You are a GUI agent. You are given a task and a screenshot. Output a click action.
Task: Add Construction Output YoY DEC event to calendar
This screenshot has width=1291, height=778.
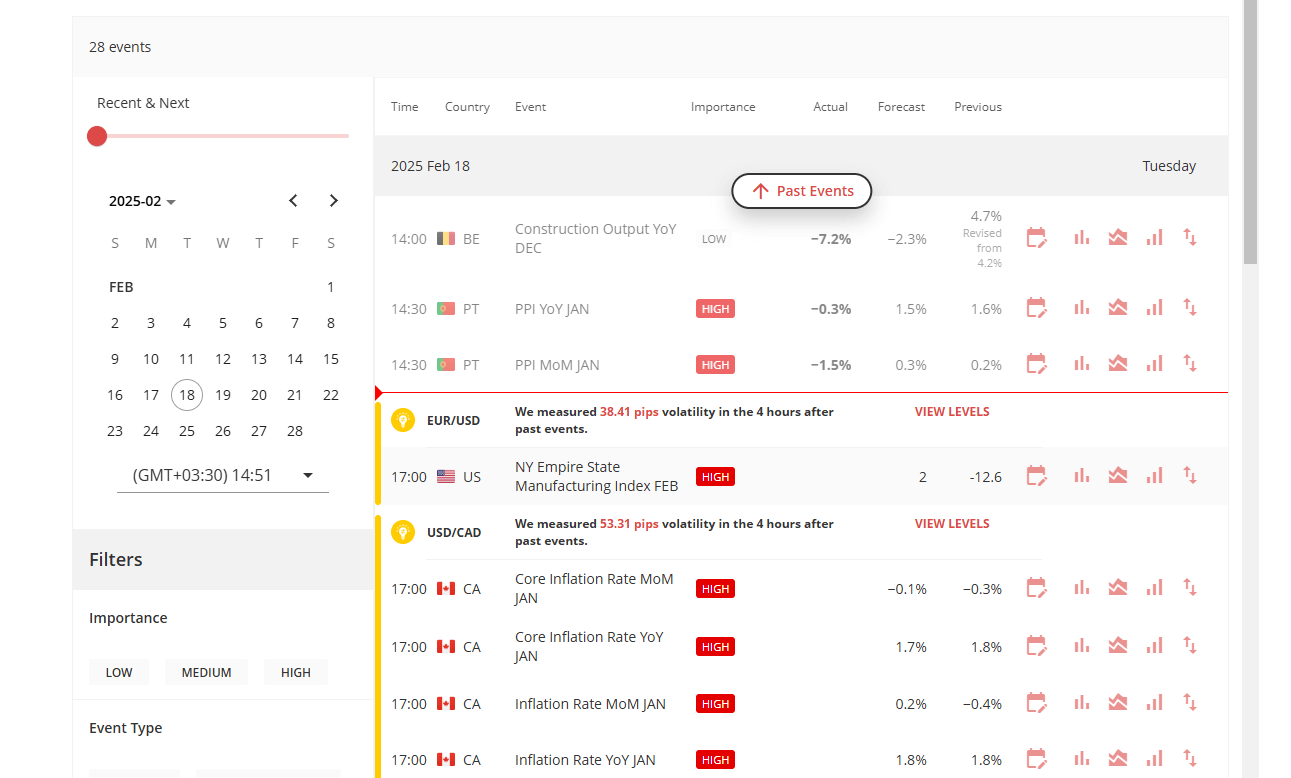[1037, 238]
